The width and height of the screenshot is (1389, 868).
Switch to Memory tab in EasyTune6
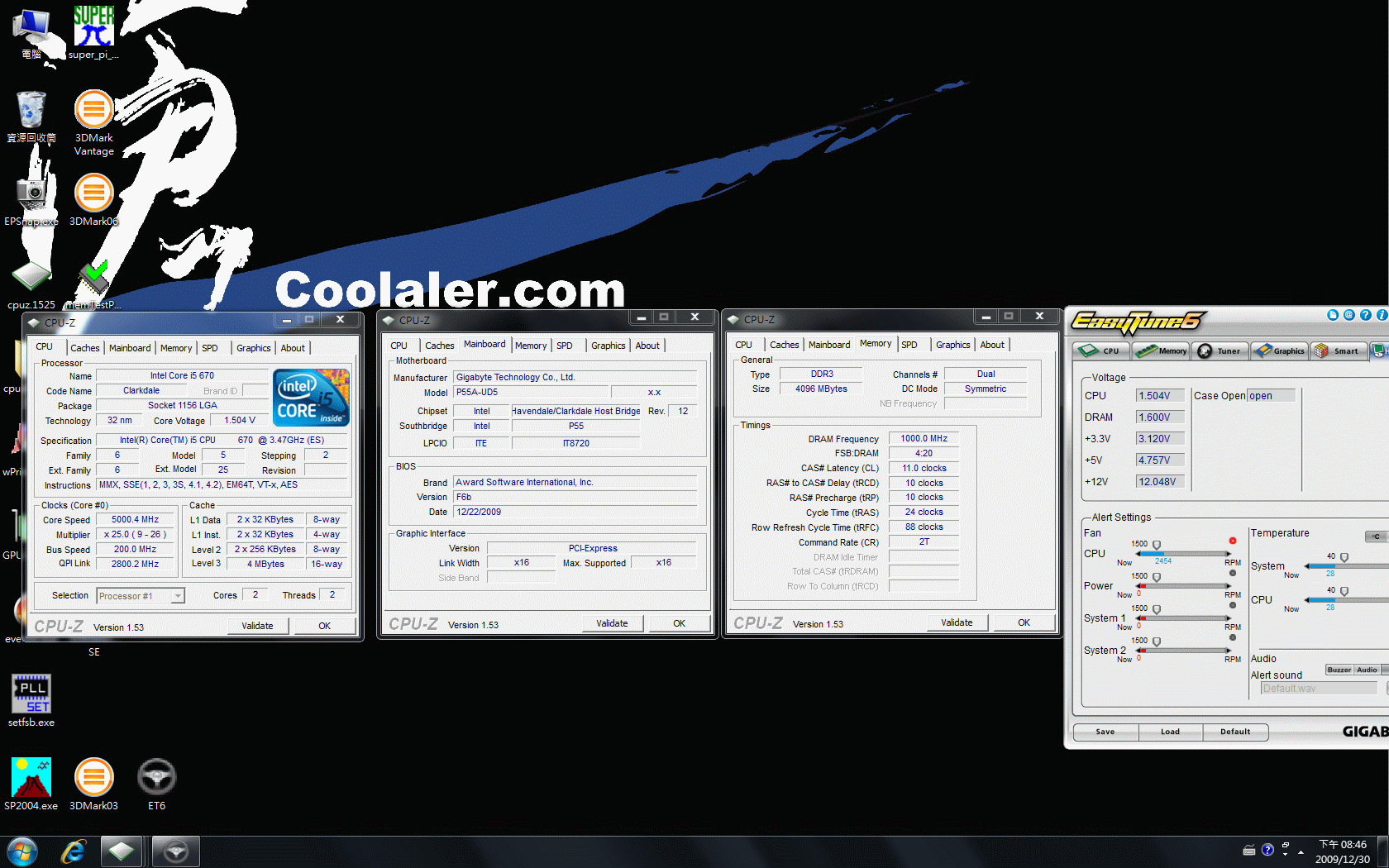point(1162,351)
